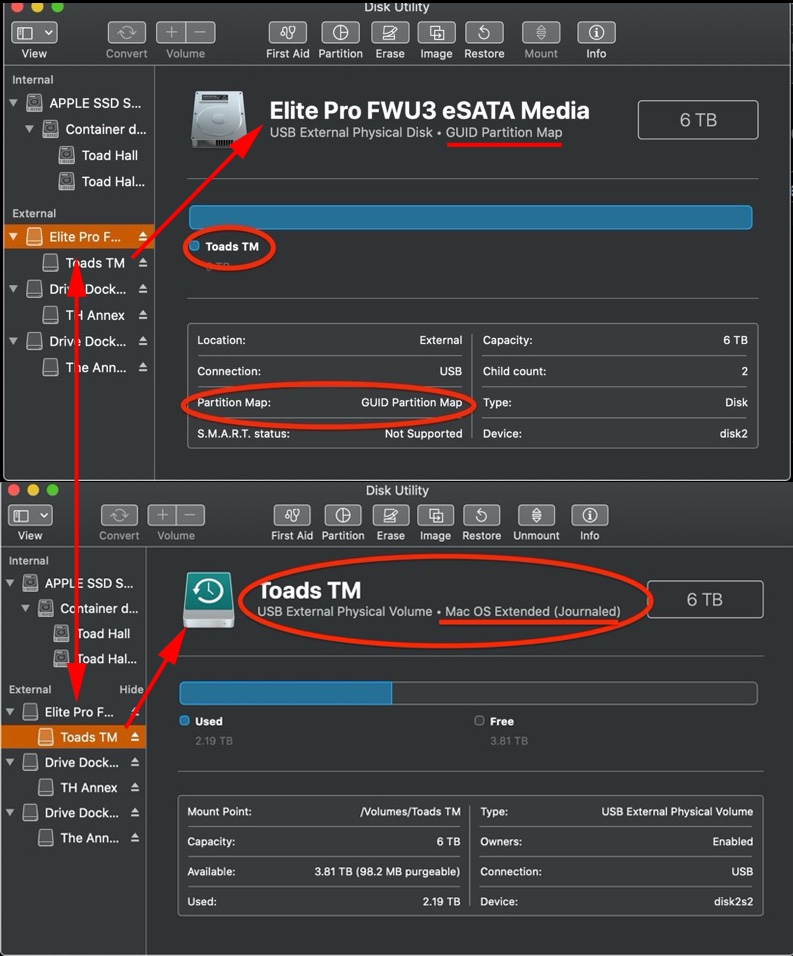Eject Toads TM volume in top window sidebar
793x956 pixels.
click(x=143, y=263)
